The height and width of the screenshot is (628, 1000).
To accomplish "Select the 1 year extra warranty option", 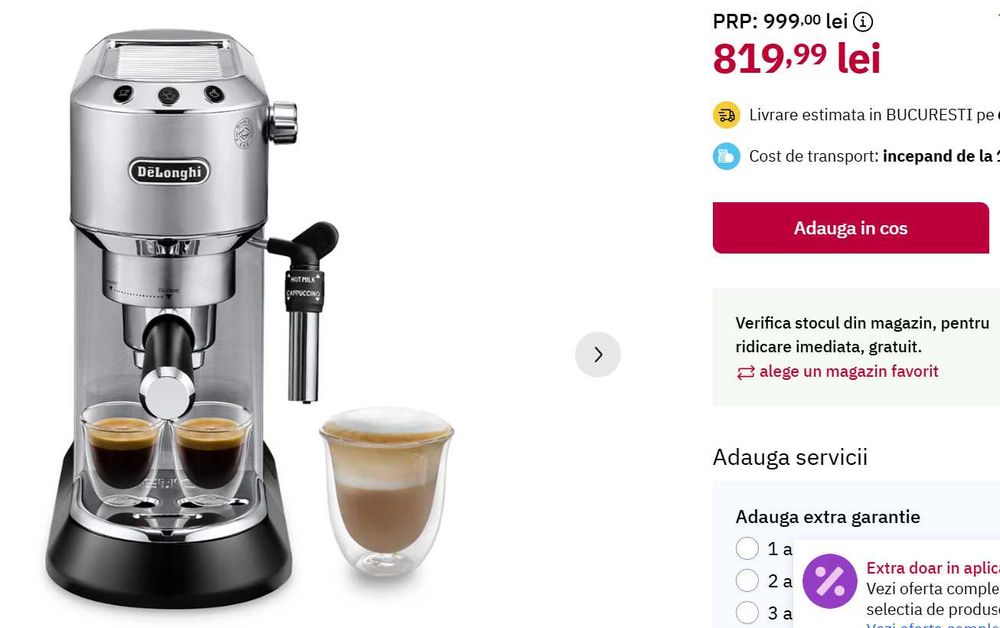I will coord(747,548).
